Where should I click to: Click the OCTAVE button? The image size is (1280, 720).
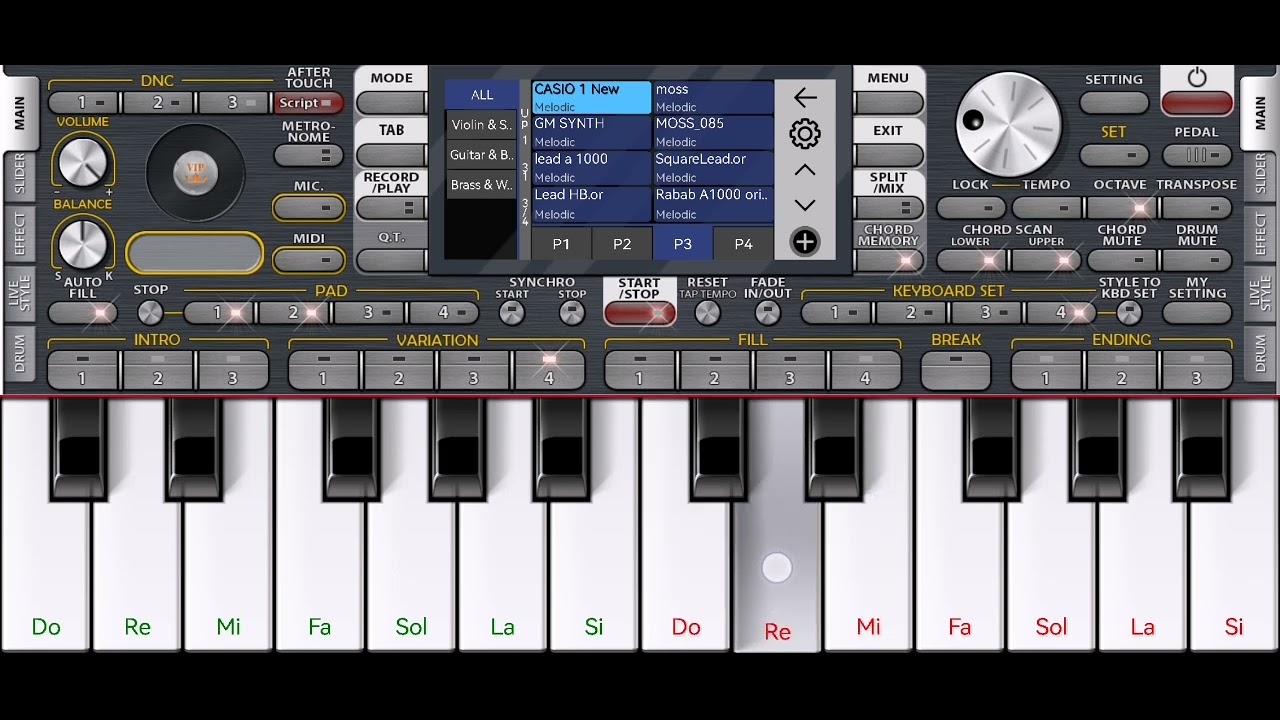(1121, 208)
